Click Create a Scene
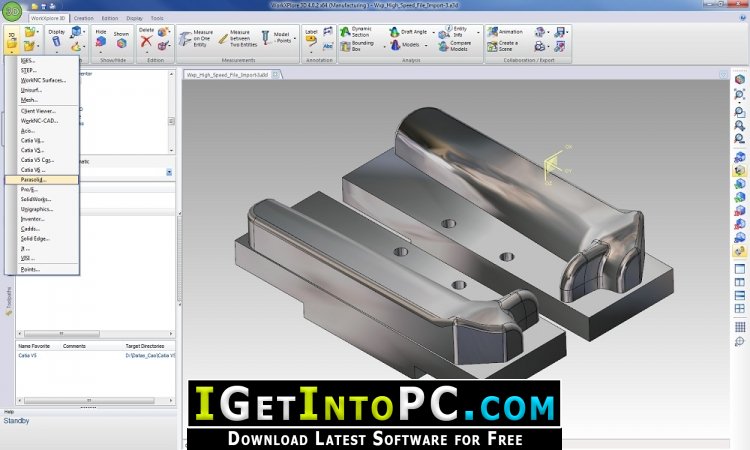 503,46
